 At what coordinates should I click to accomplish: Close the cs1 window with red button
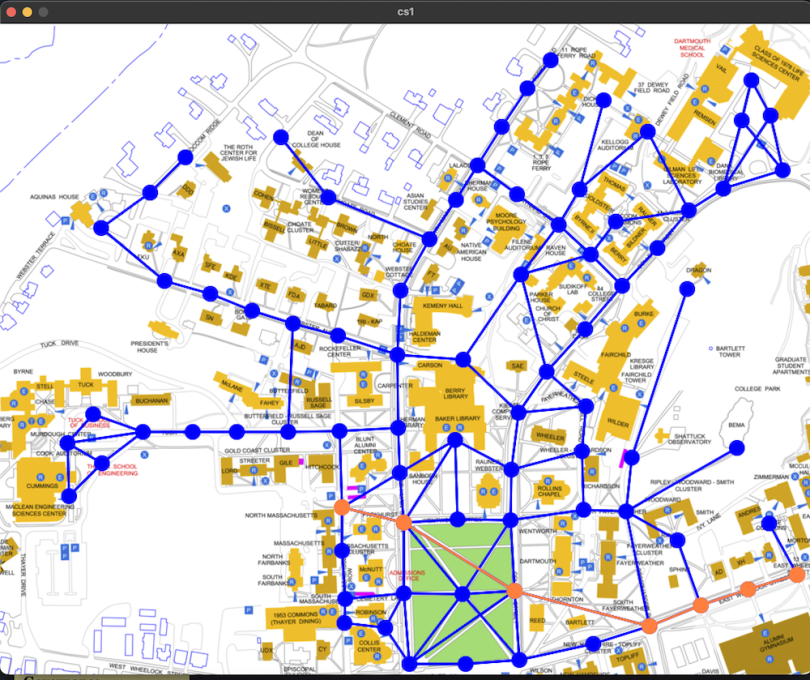point(11,11)
